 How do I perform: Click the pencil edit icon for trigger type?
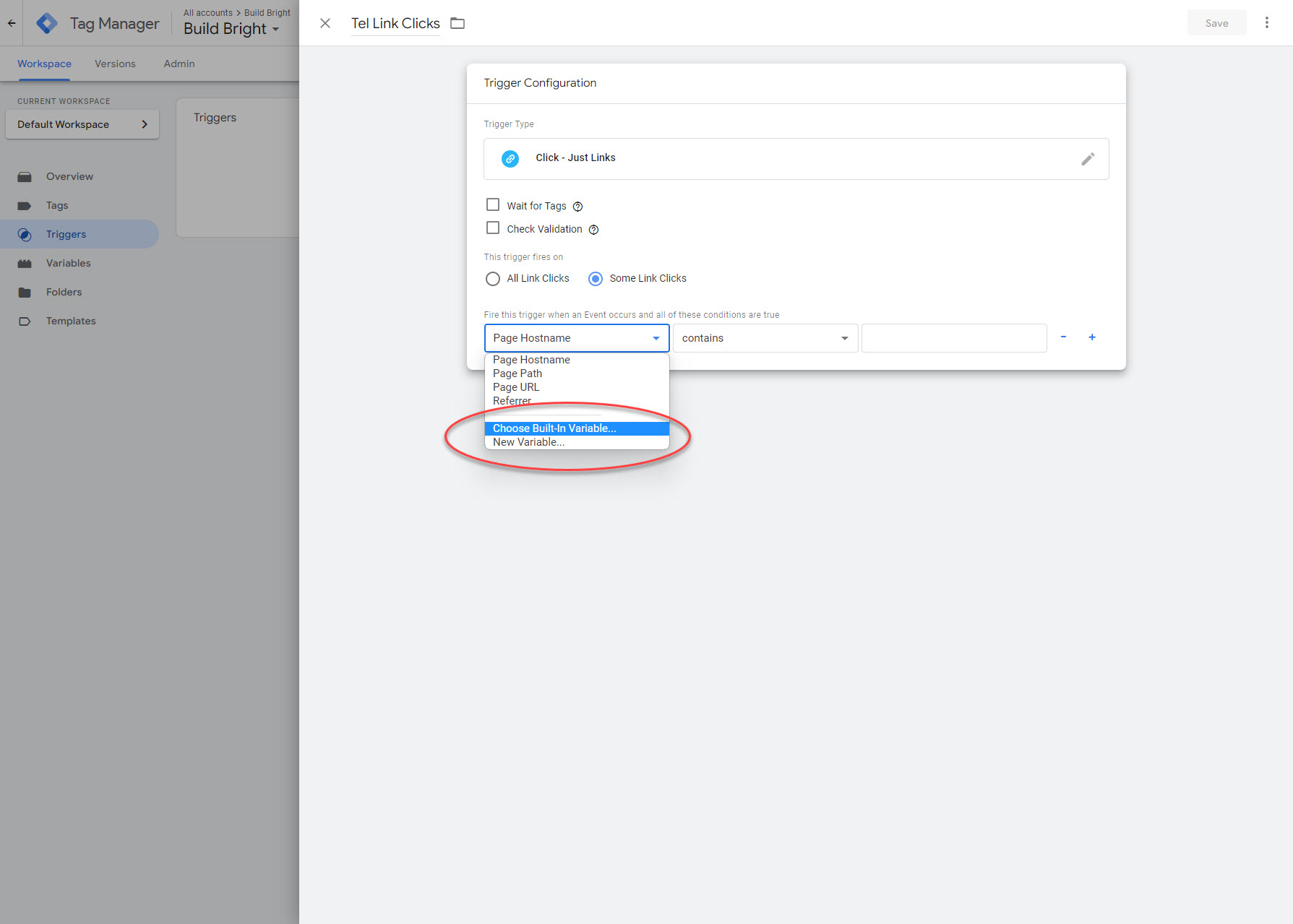click(x=1087, y=159)
